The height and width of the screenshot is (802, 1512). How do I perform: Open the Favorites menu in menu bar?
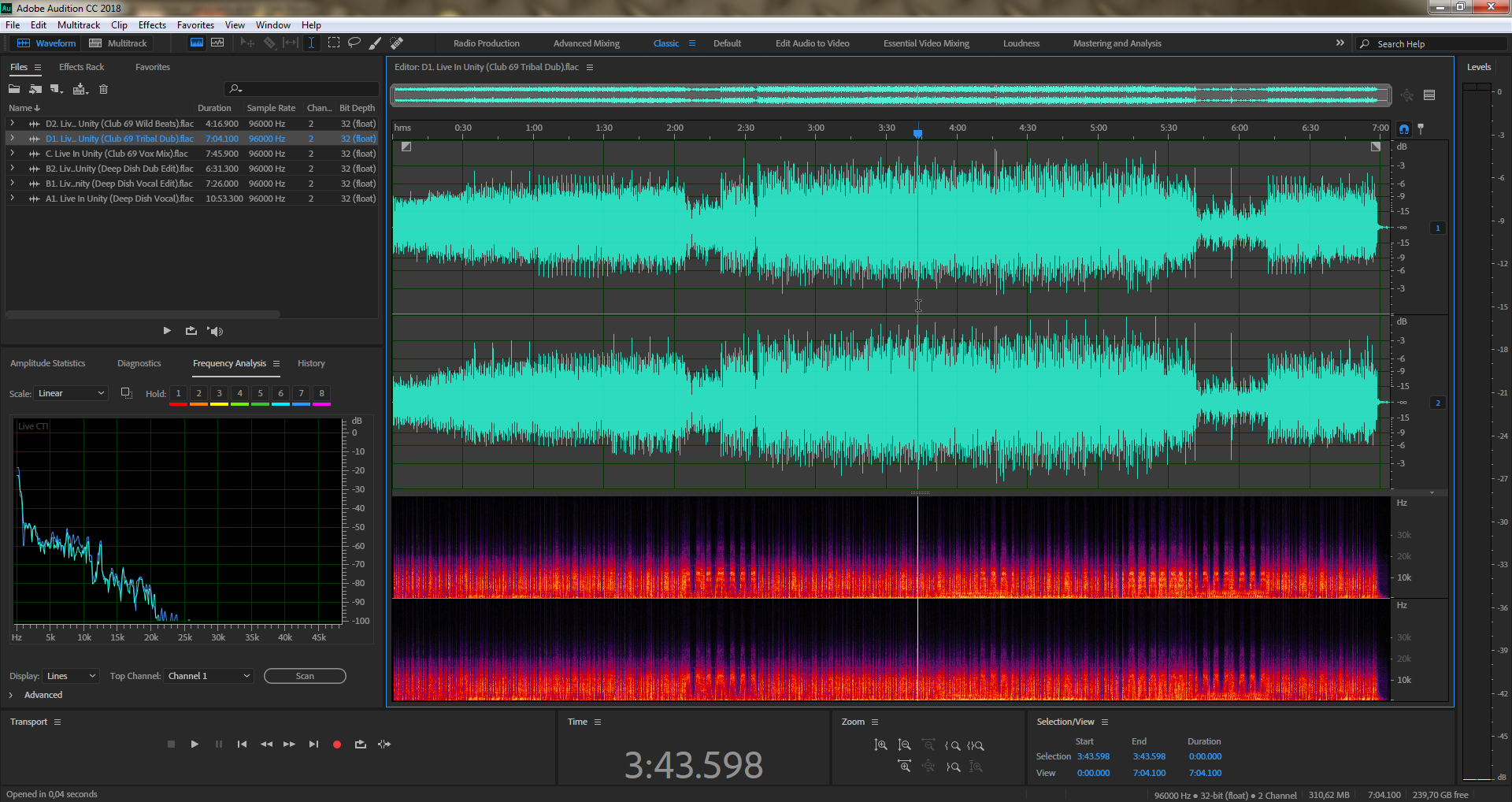[x=195, y=25]
